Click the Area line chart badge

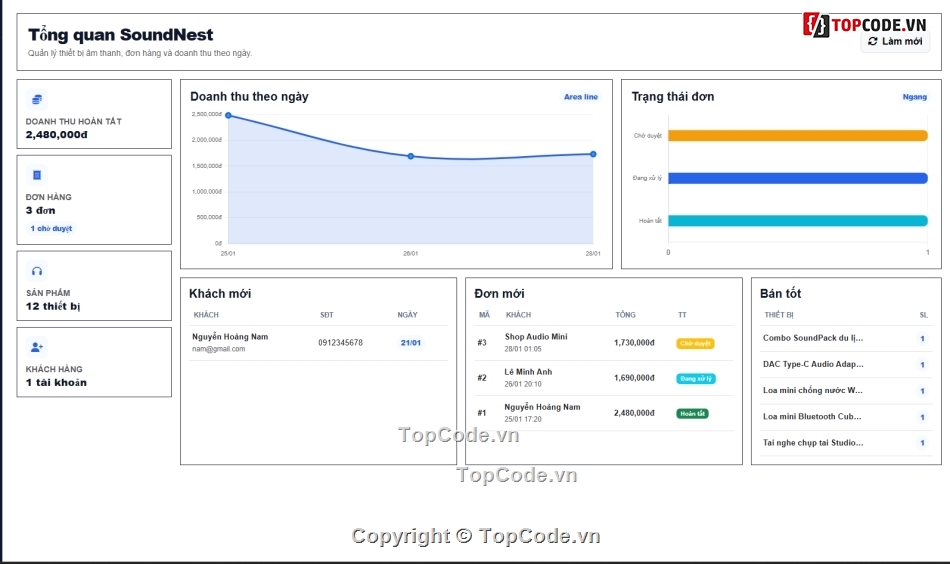[580, 97]
